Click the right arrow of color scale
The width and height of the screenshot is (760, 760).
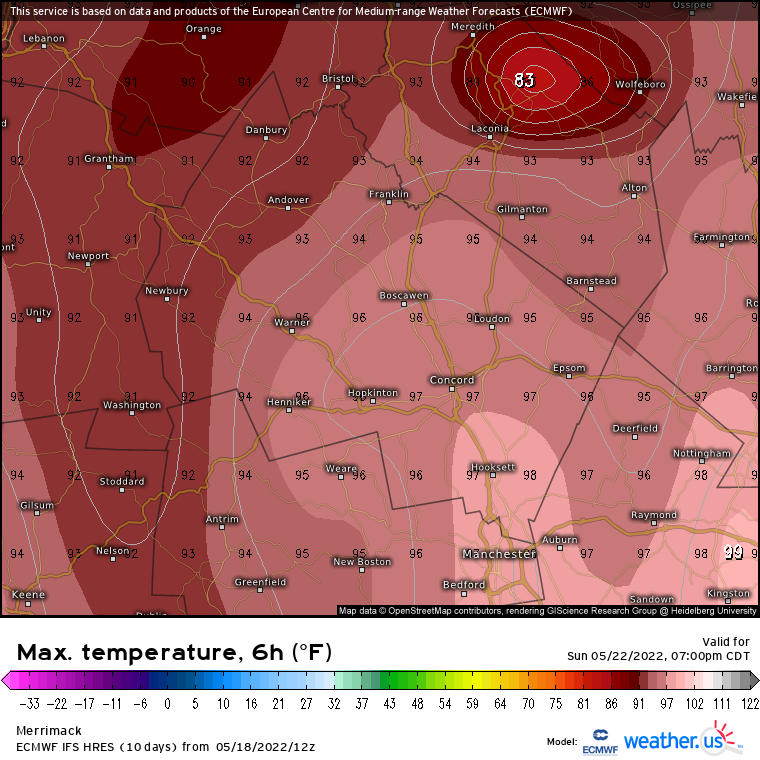(754, 681)
